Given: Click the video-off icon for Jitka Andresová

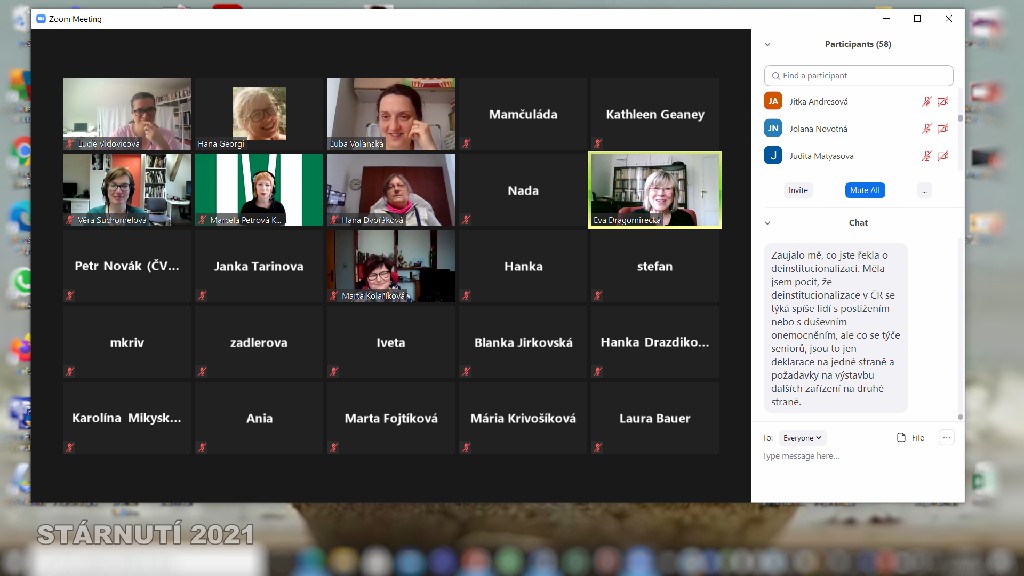Looking at the screenshot, I should pyautogui.click(x=943, y=101).
